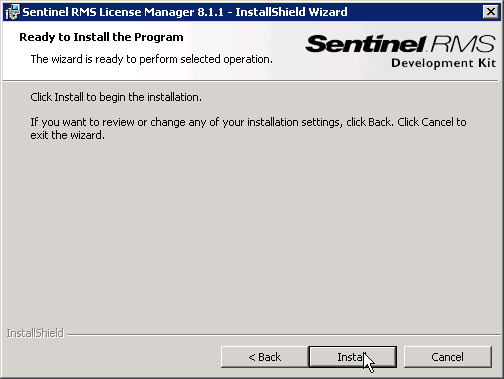Select the 'Ready to Install the Program' heading

pyautogui.click(x=101, y=37)
